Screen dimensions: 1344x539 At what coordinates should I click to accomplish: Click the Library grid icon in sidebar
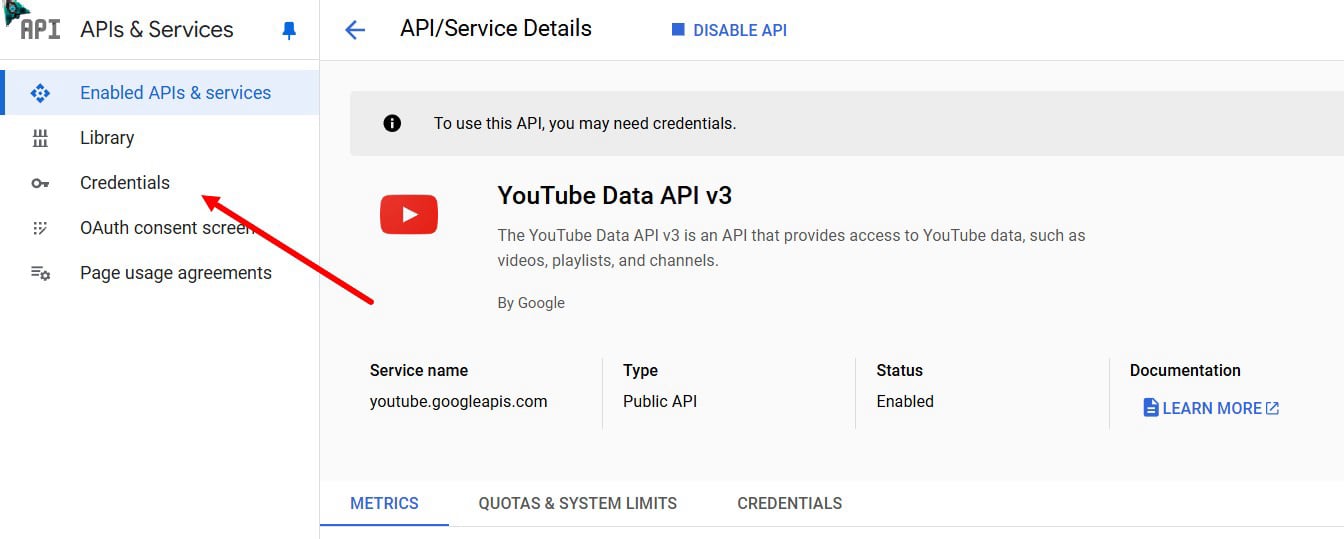coord(40,138)
